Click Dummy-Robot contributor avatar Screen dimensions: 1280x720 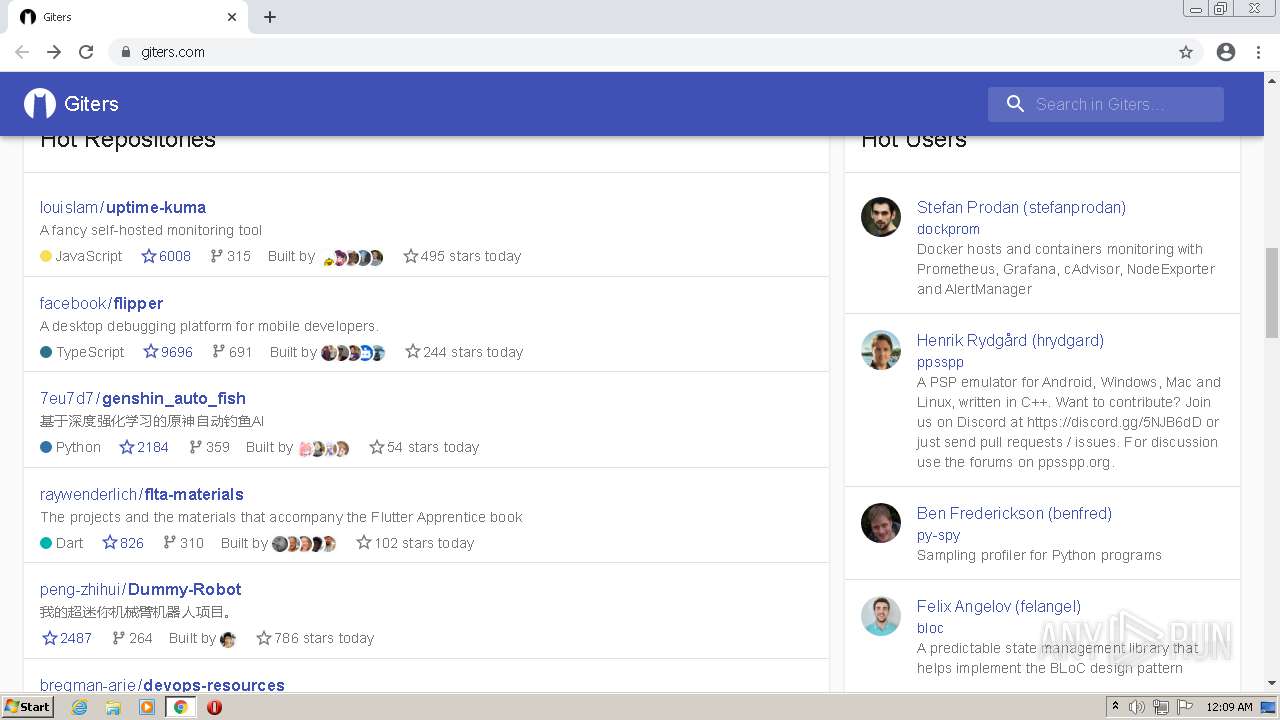click(228, 639)
